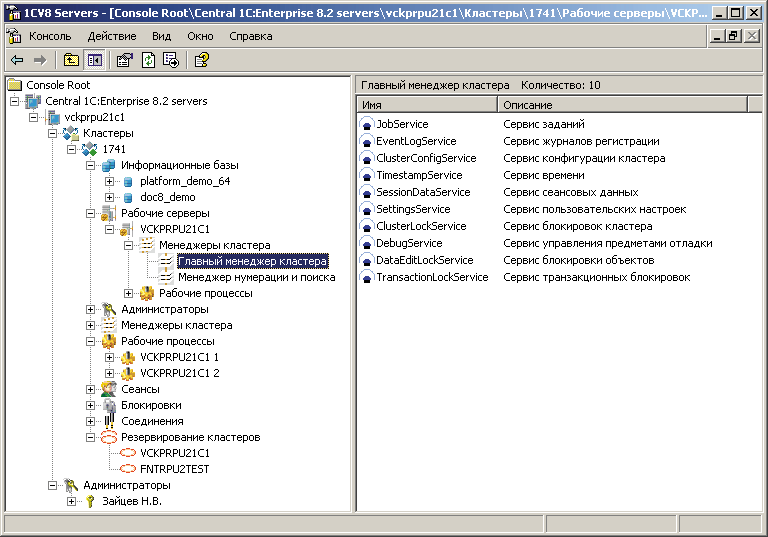Viewport: 768px width, 537px height.
Task: Click the Блокировки lock icon
Action: pyautogui.click(x=109, y=405)
